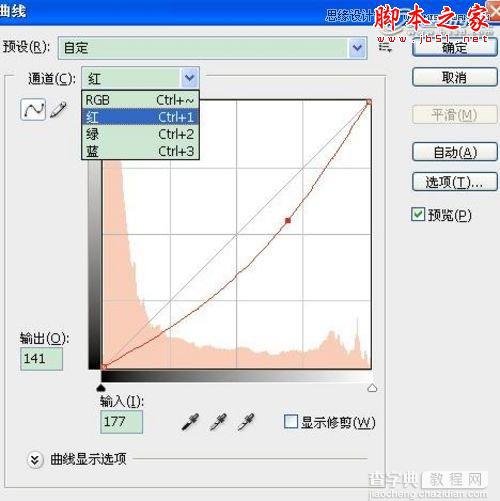
Task: Click the 自动(A) auto button
Action: [x=455, y=152]
